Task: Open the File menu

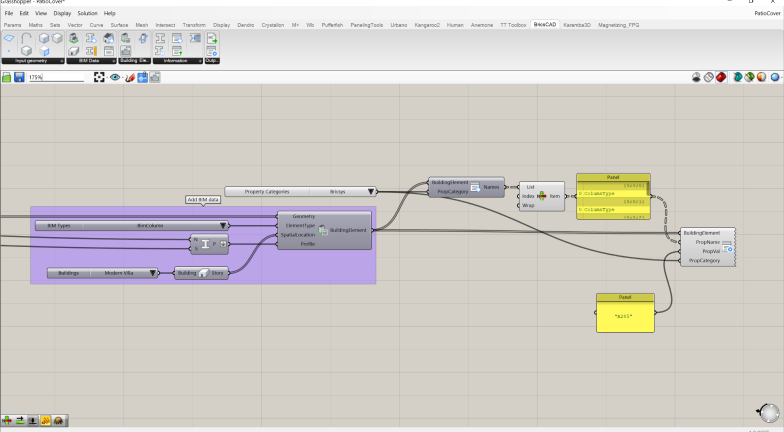Action: point(8,14)
